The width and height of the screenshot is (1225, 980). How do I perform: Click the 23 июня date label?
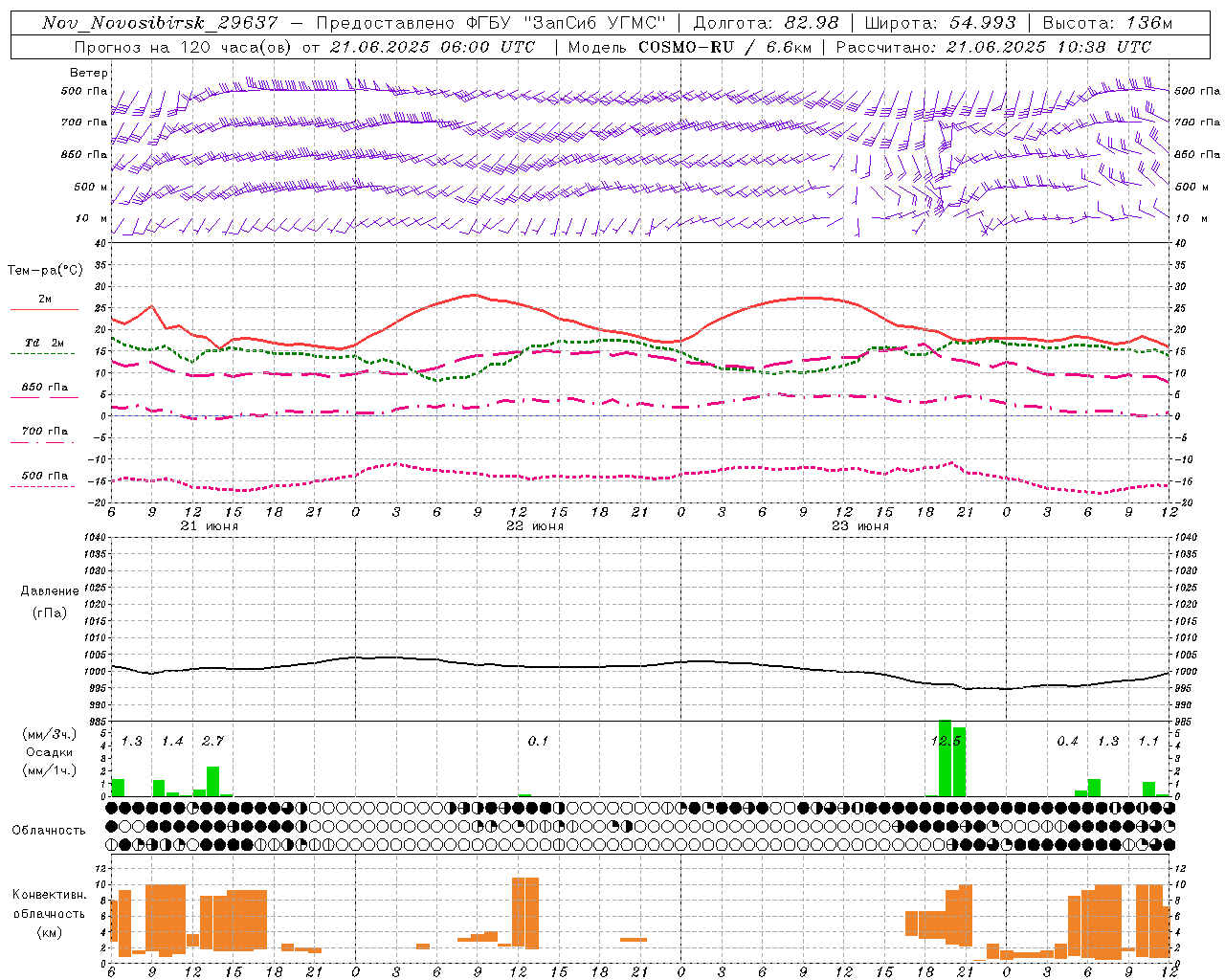pyautogui.click(x=859, y=526)
